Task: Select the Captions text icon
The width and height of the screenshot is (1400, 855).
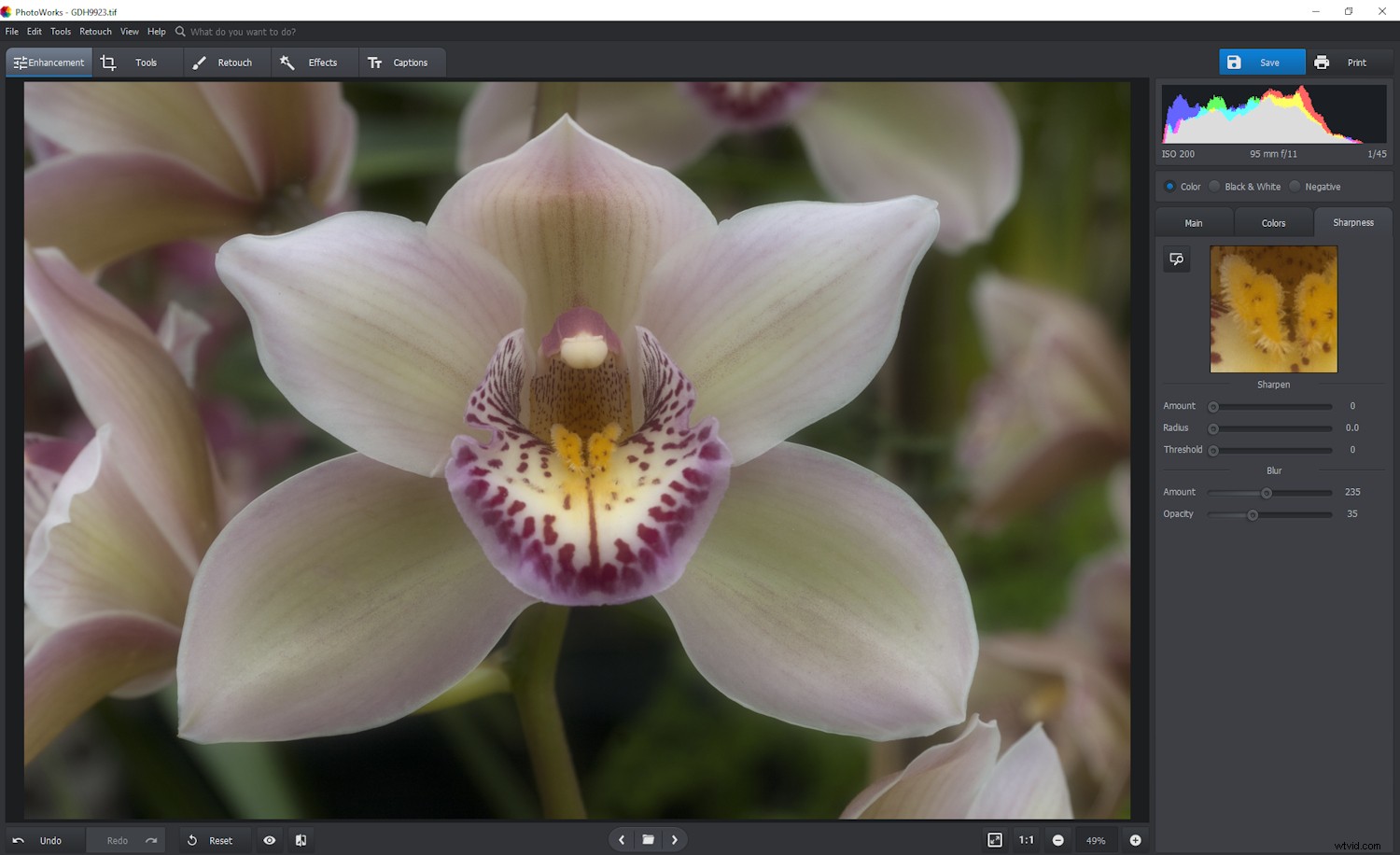Action: 376,62
